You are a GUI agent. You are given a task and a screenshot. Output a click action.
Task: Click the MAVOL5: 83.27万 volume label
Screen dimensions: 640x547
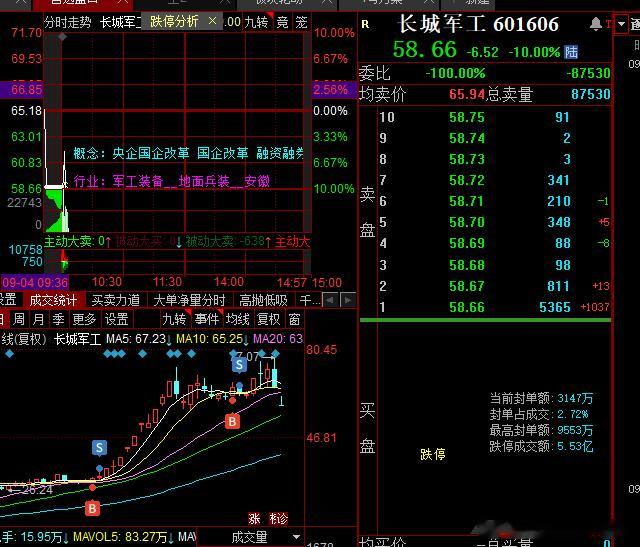point(120,536)
